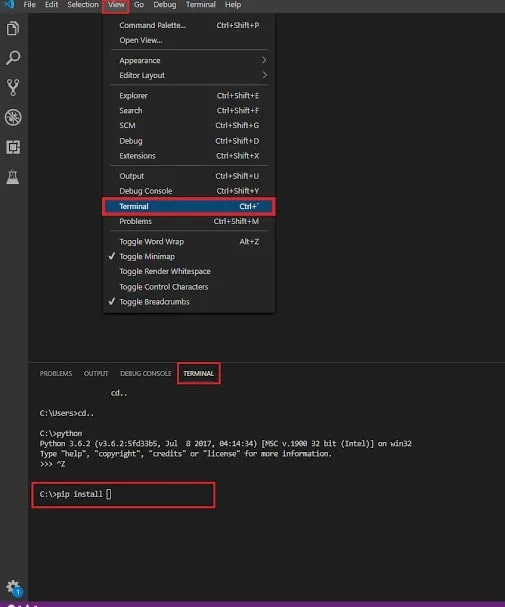Toggle Control Characters option
Image resolution: width=505 pixels, height=607 pixels.
point(189,287)
